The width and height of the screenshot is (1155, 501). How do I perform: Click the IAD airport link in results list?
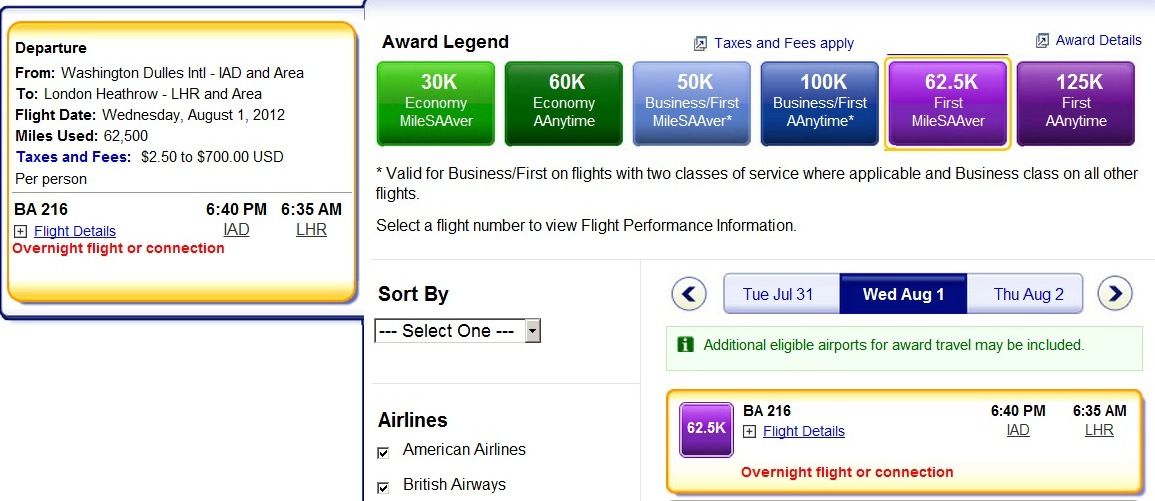click(1018, 430)
